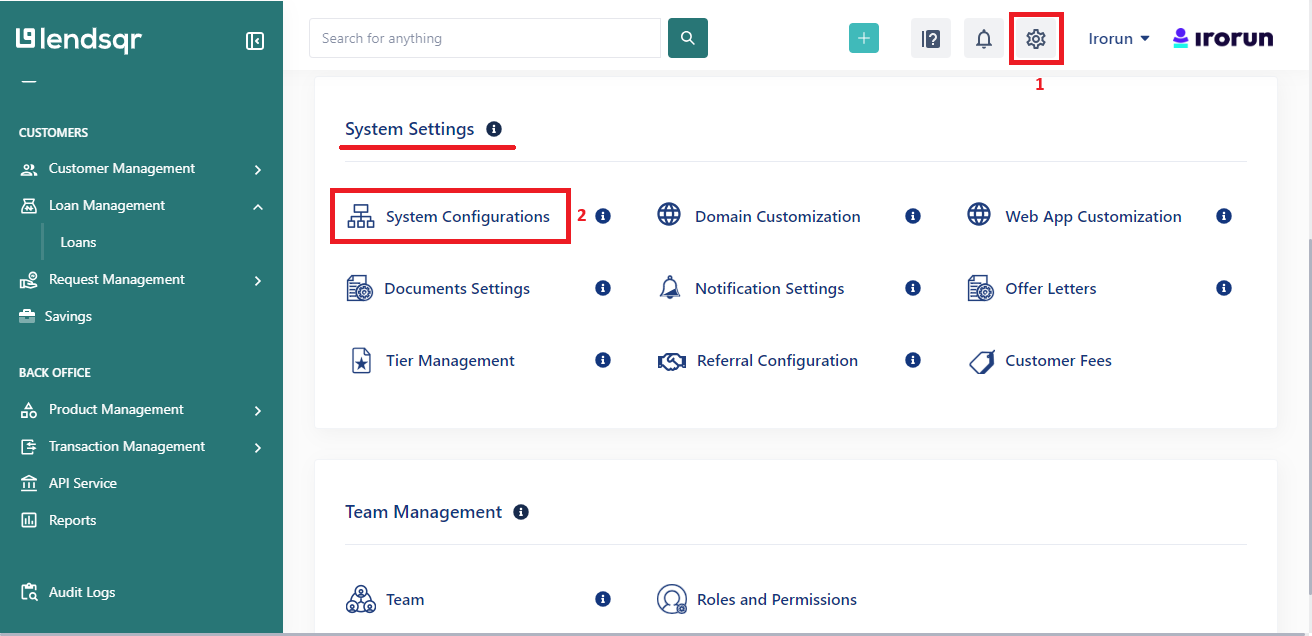
Task: Click the Referral Configuration handshake icon
Action: click(x=671, y=360)
